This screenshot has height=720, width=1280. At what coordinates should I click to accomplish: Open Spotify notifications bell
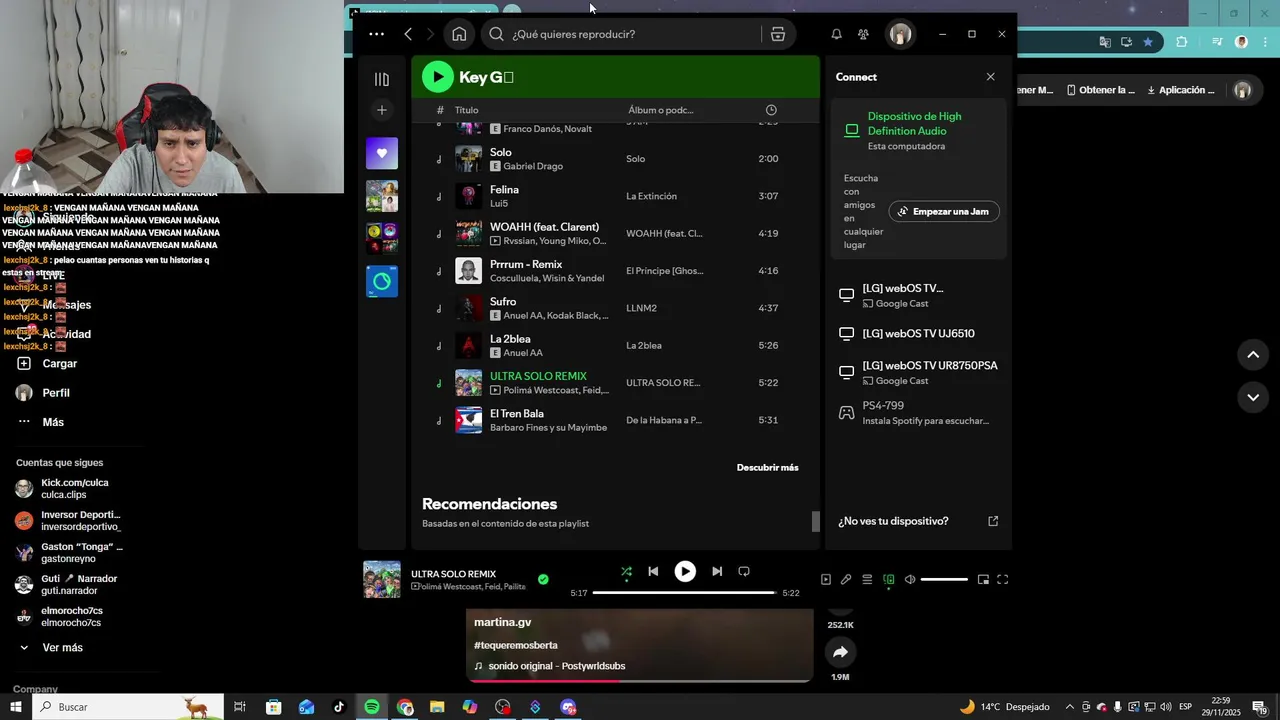coord(836,34)
